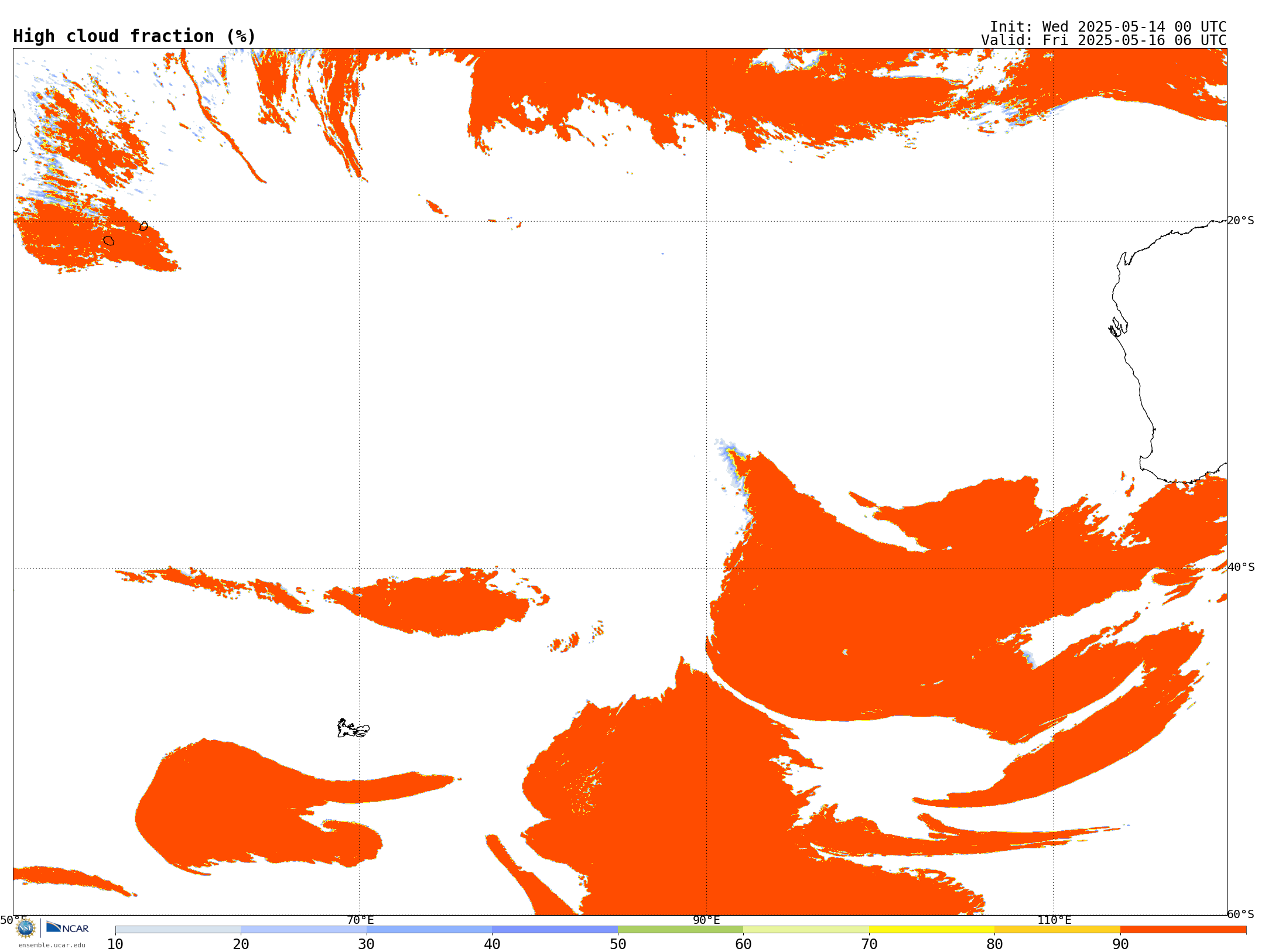
Task: Pick the pale yellow-green 60–70 colorbar segment
Action: tap(806, 930)
